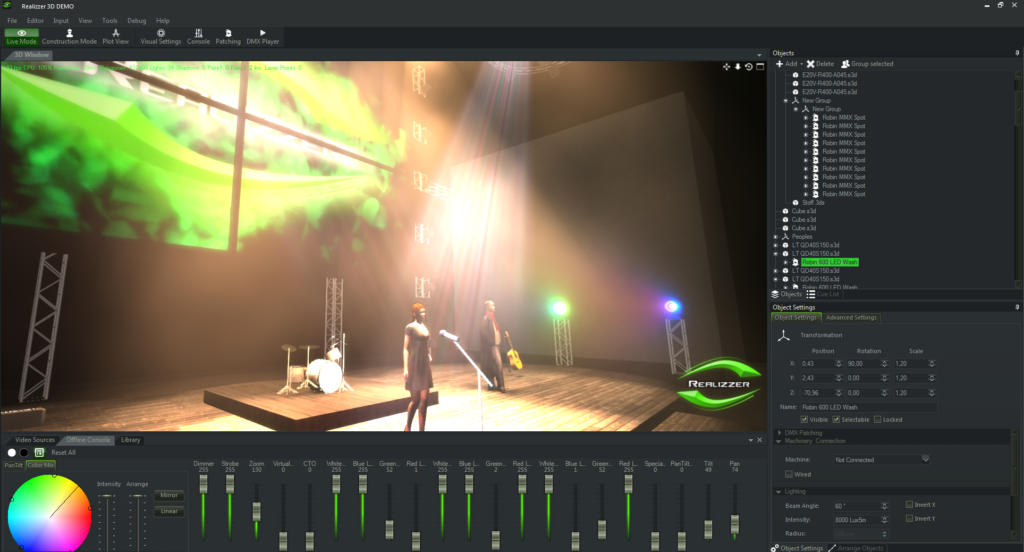Viewport: 1024px width, 552px height.
Task: Open the Patching tool
Action: (x=228, y=37)
